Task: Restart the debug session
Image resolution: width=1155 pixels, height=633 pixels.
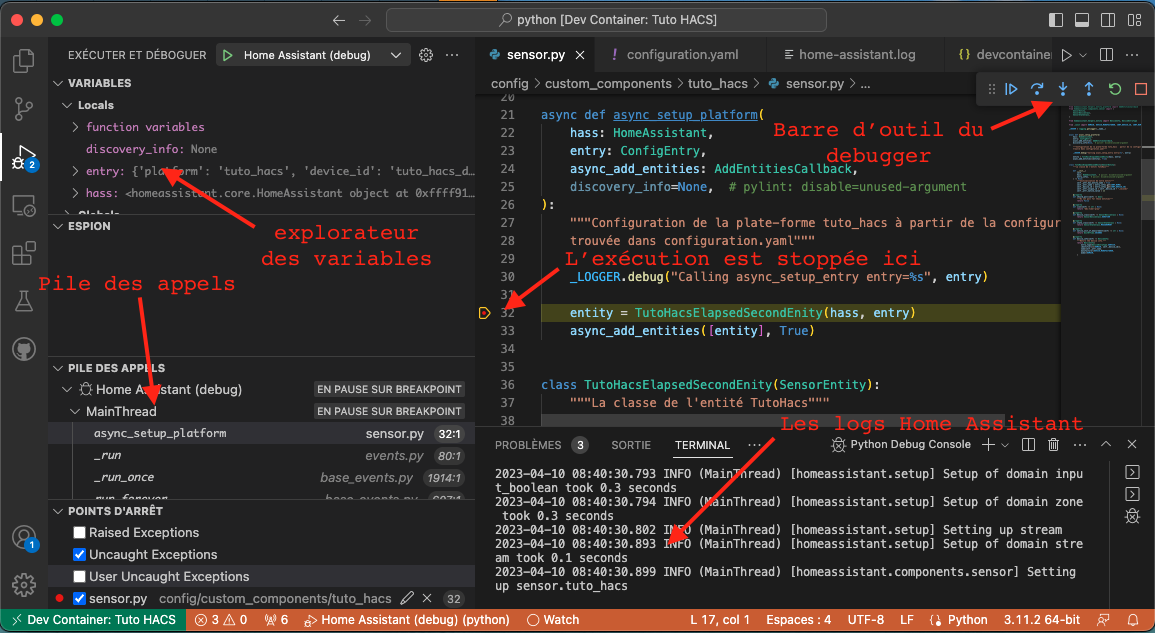Action: [1114, 89]
